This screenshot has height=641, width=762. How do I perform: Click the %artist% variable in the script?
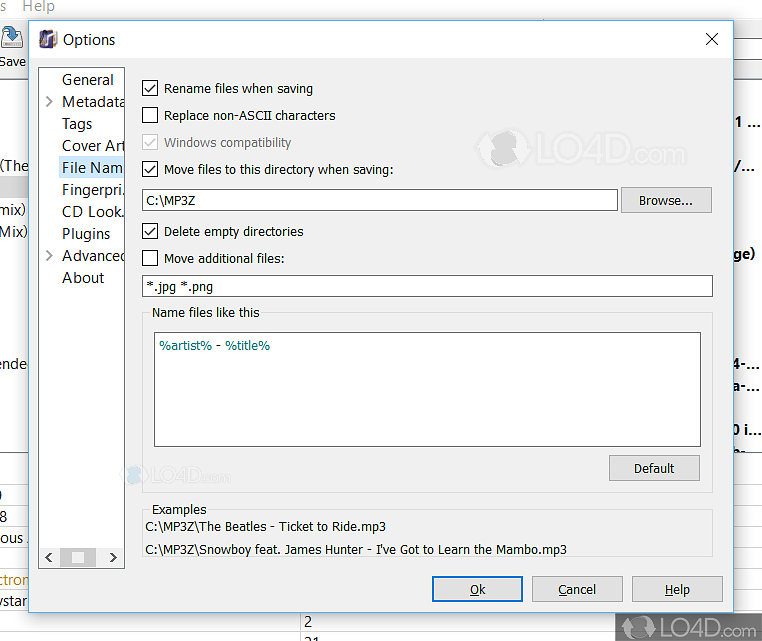[x=186, y=346]
